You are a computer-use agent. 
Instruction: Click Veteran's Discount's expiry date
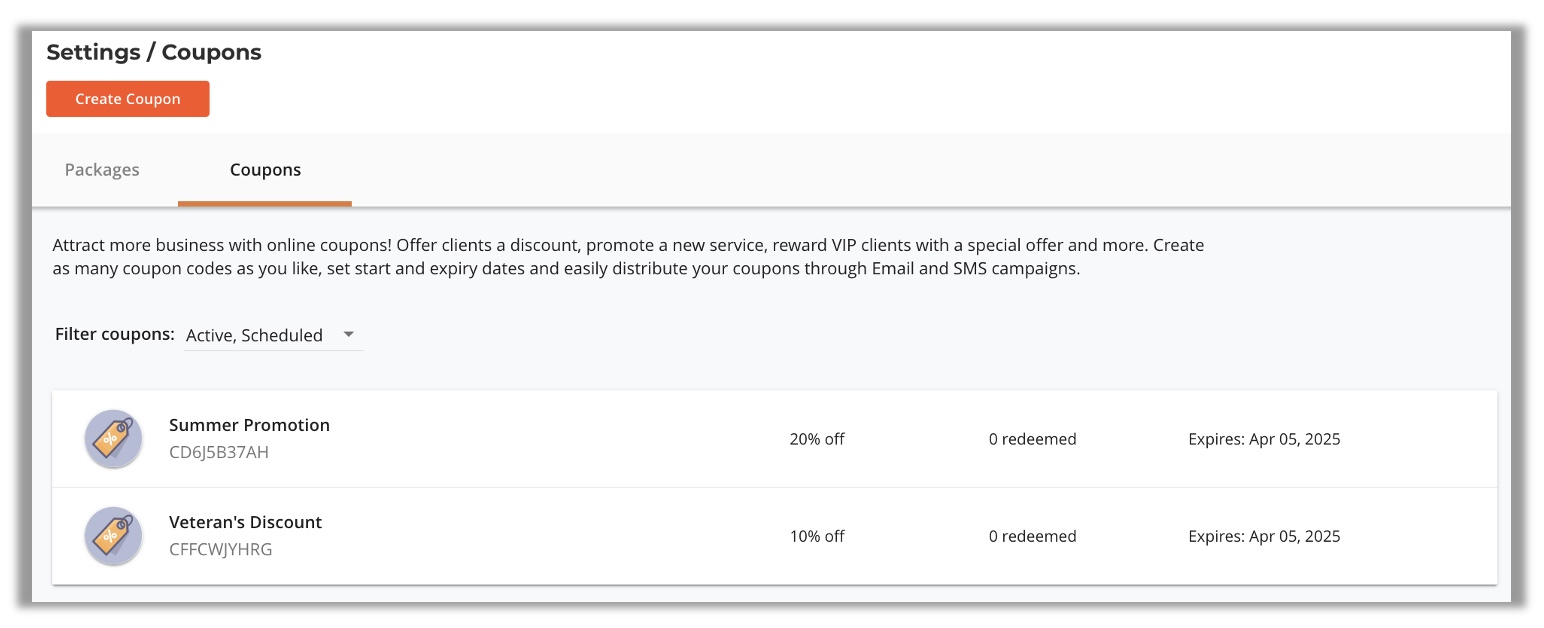coord(1264,536)
